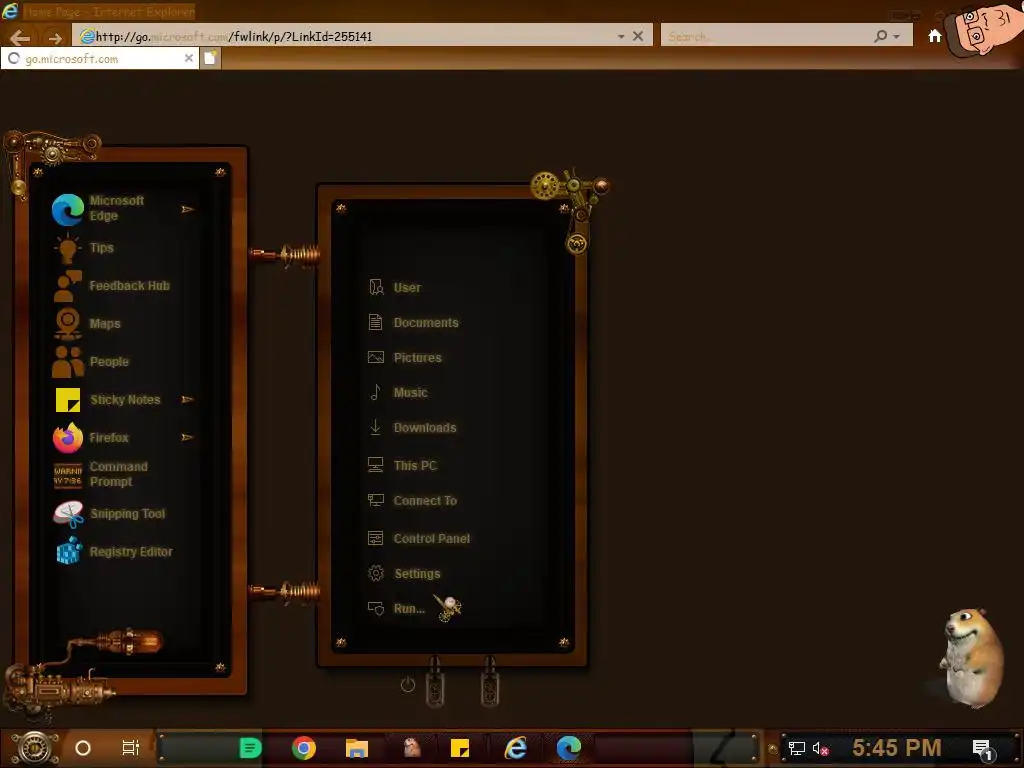This screenshot has width=1024, height=768.
Task: Open Action Center notifications
Action: tap(983, 749)
